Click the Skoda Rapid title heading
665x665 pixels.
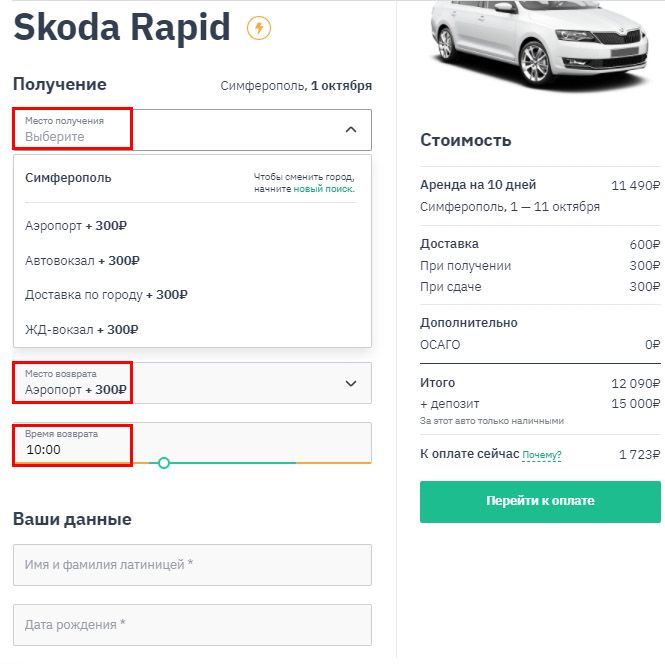pyautogui.click(x=121, y=27)
